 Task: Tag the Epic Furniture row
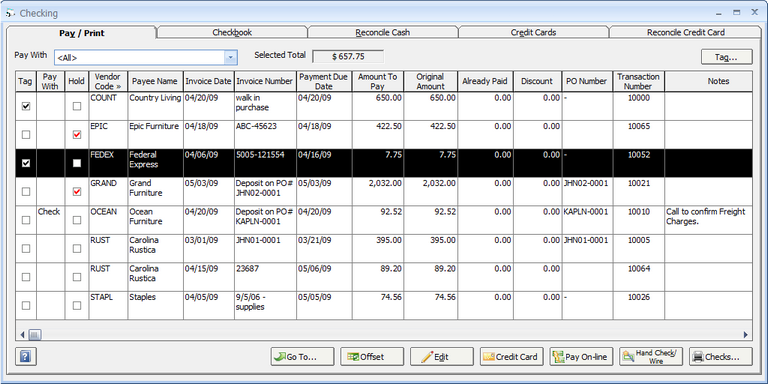click(x=26, y=135)
